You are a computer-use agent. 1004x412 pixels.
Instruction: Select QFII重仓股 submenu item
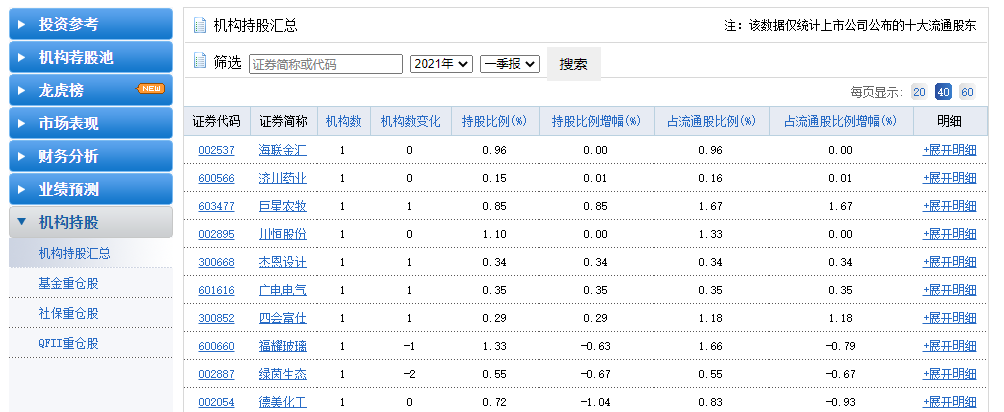pos(69,343)
